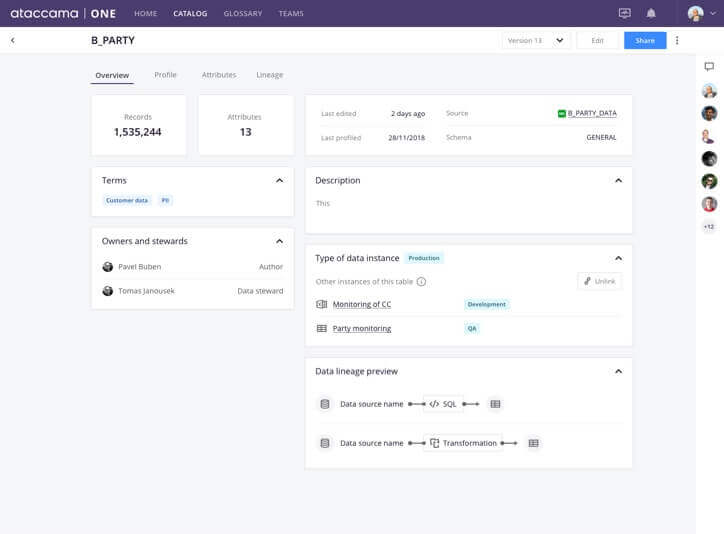The width and height of the screenshot is (724, 534).
Task: Click the info icon beside Other instances
Action: tap(421, 282)
